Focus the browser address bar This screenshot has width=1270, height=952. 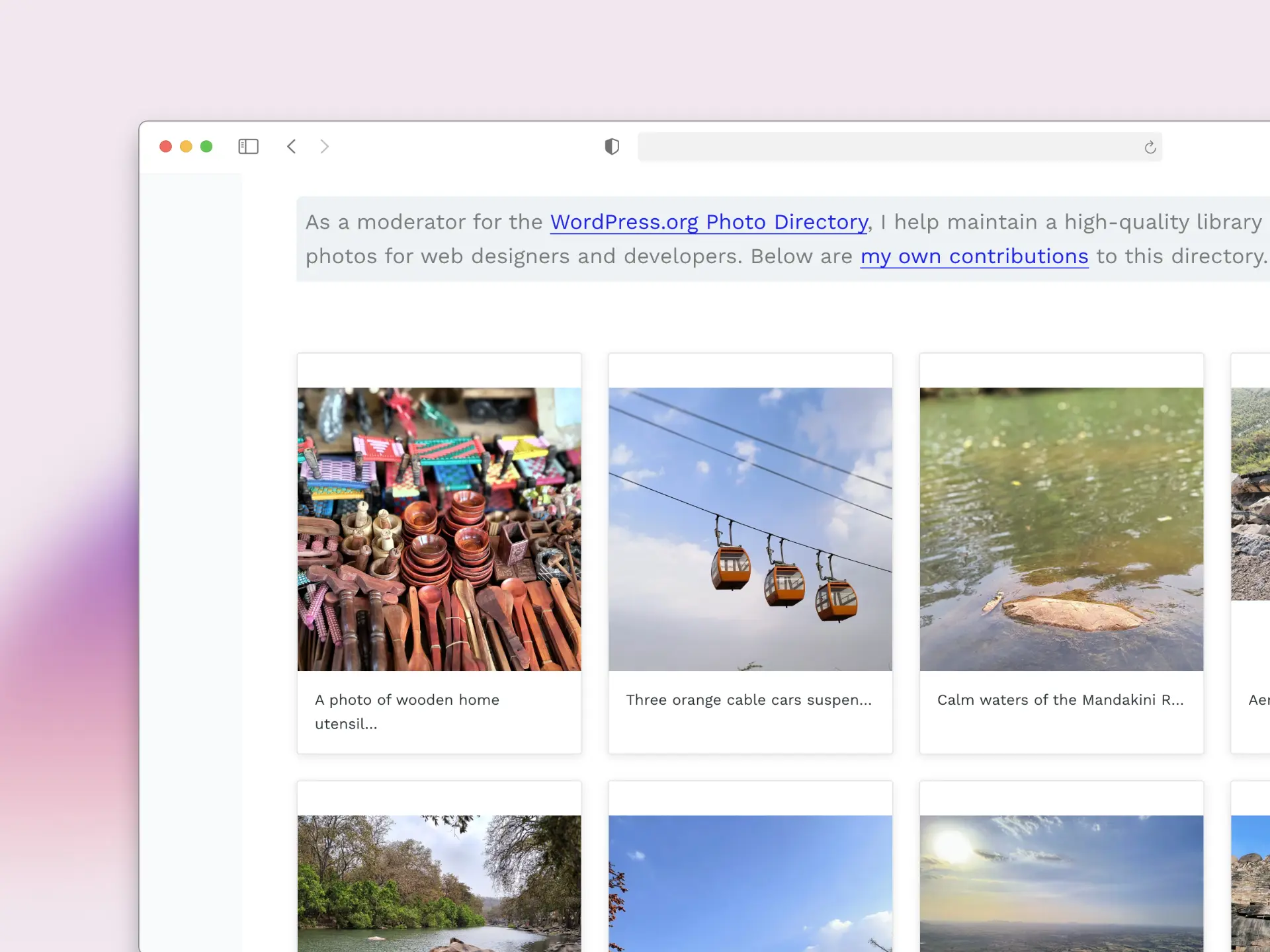click(x=886, y=147)
